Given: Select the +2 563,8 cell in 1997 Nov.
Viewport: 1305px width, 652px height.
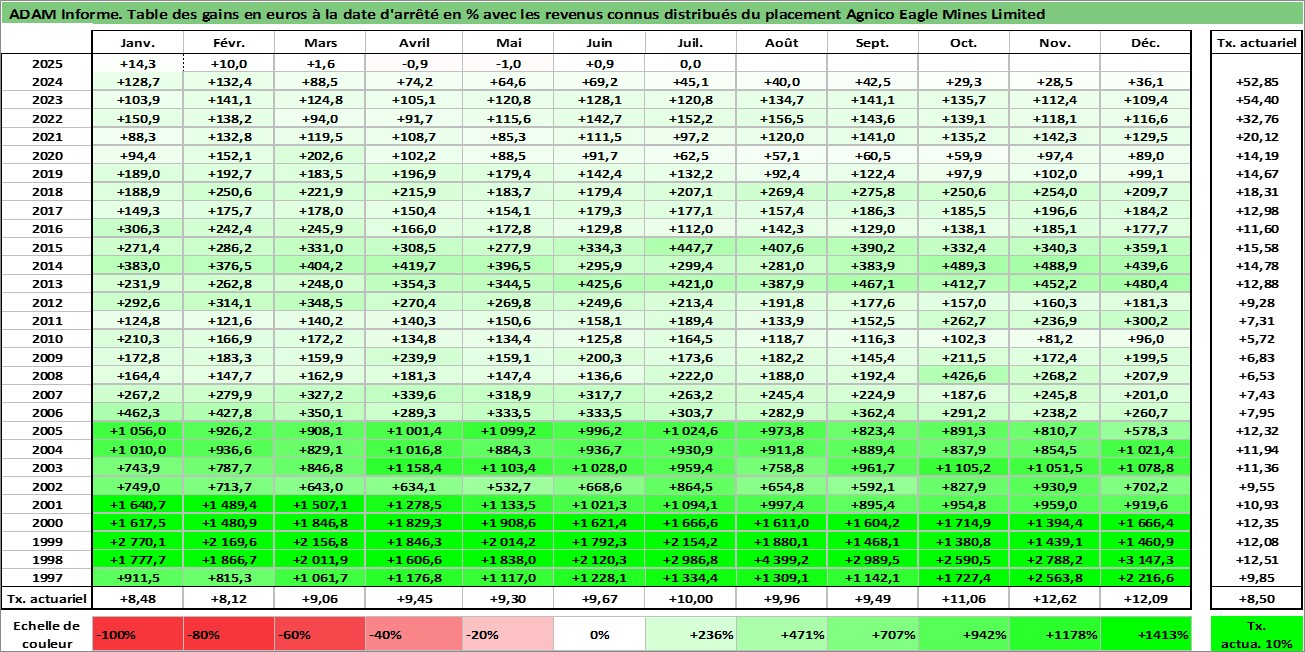Looking at the screenshot, I should coord(1054,578).
